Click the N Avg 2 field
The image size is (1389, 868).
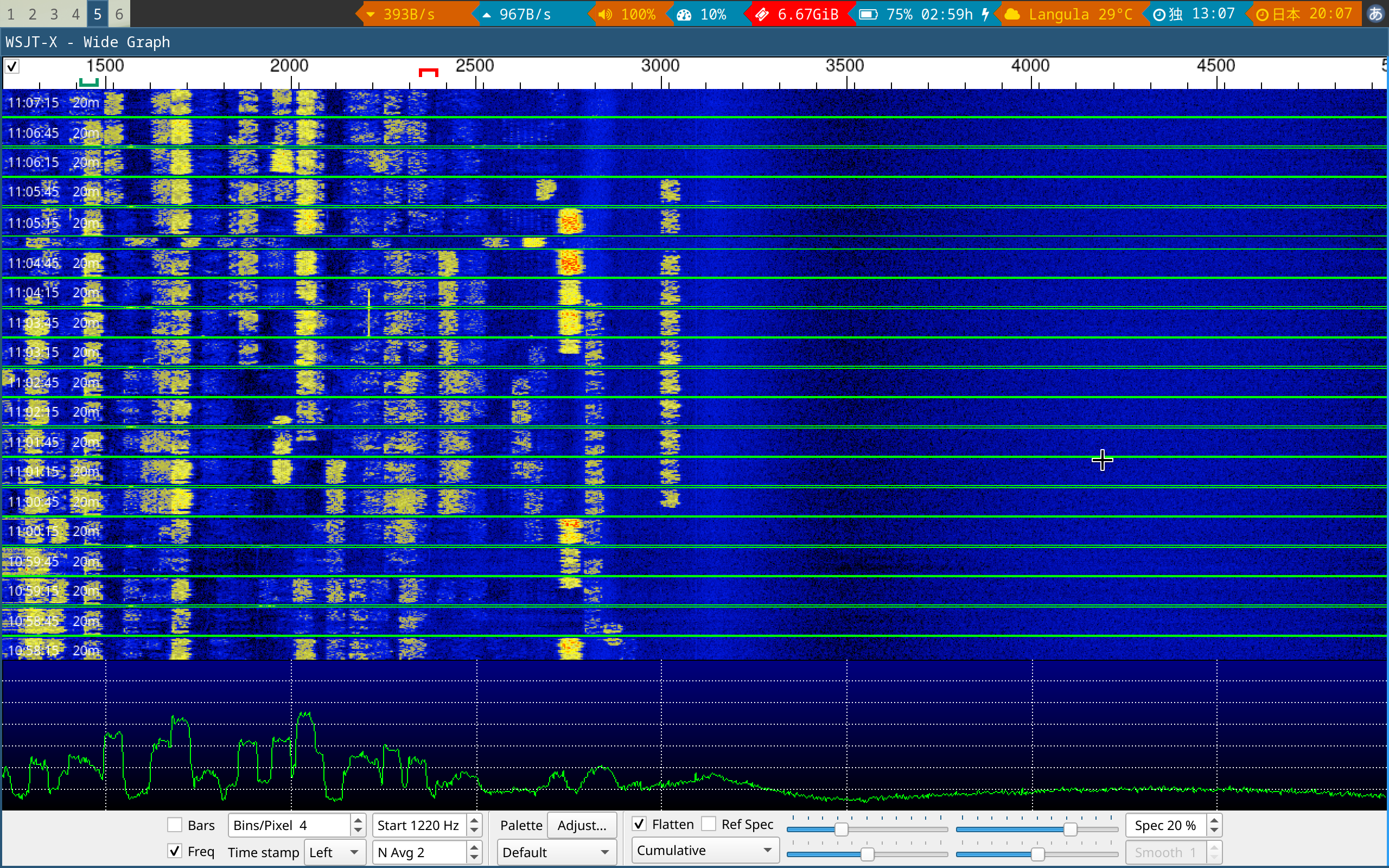419,852
